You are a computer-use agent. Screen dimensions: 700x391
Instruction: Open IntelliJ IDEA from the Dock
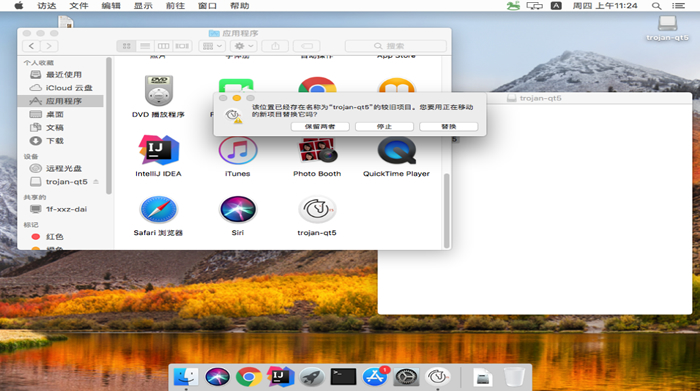click(x=280, y=377)
